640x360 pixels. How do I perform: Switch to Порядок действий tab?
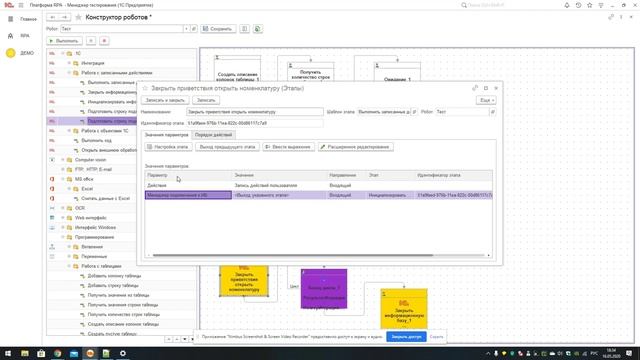pos(213,135)
